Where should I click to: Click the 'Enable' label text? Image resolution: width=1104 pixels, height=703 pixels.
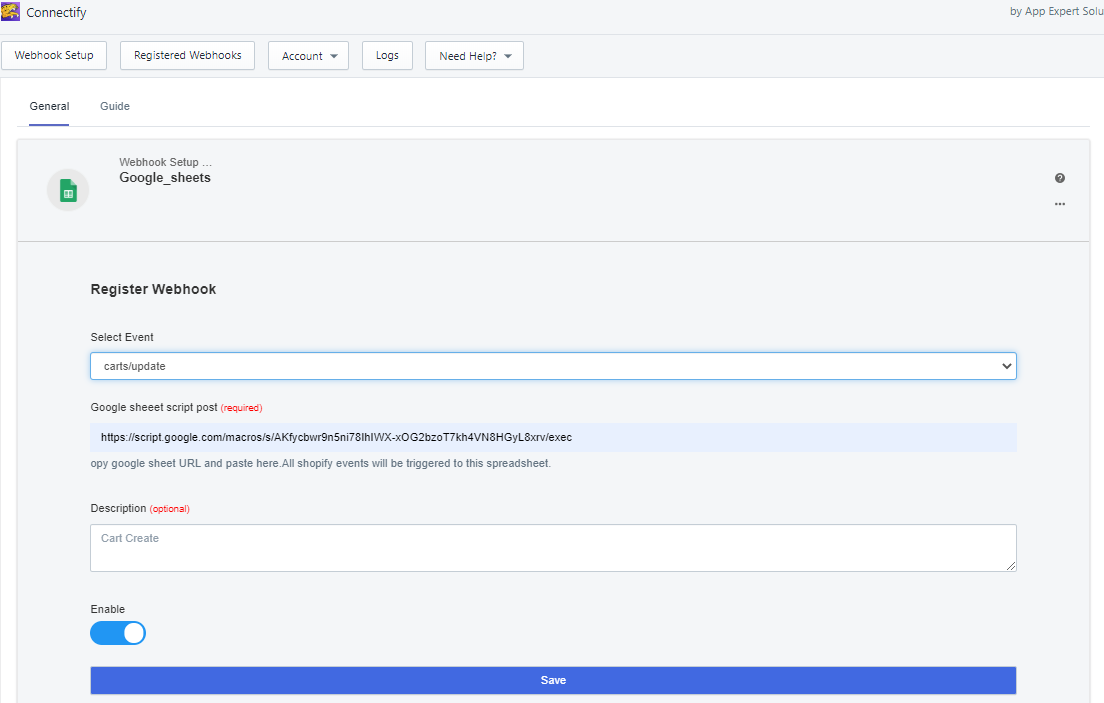click(108, 609)
